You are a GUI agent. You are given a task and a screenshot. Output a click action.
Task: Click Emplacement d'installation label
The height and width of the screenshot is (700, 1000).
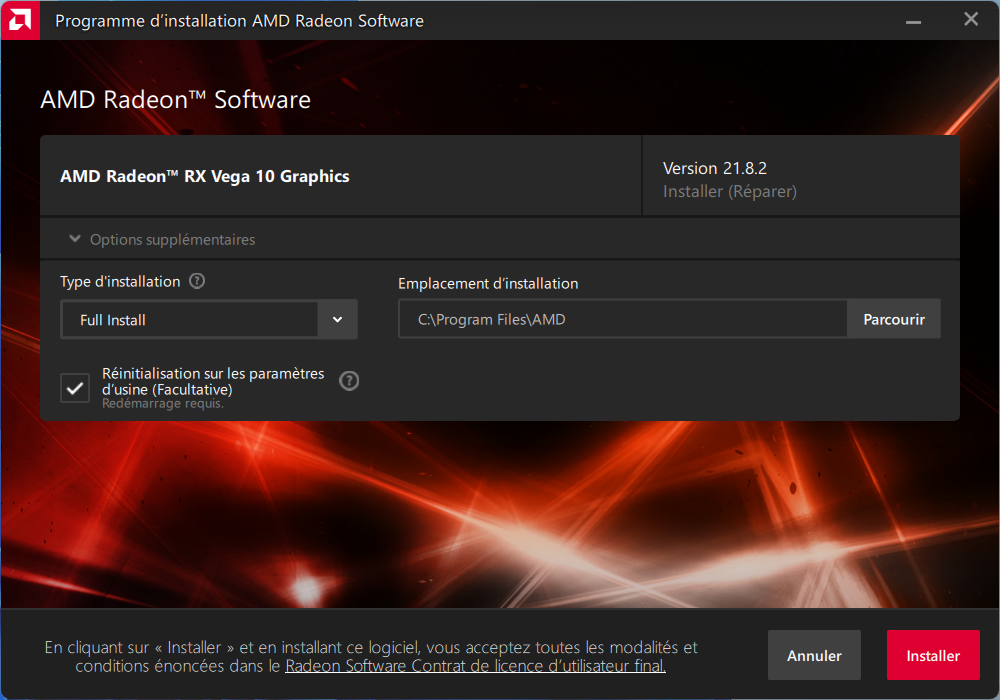(x=488, y=284)
